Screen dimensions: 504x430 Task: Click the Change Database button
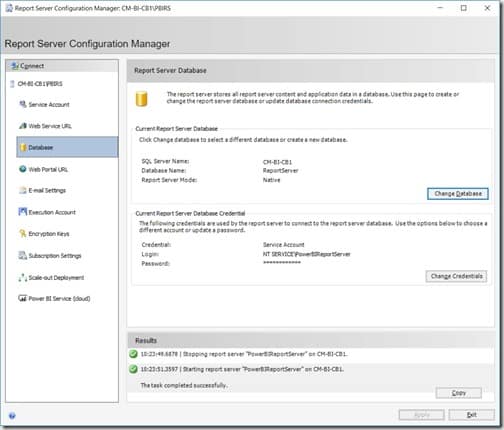[458, 194]
